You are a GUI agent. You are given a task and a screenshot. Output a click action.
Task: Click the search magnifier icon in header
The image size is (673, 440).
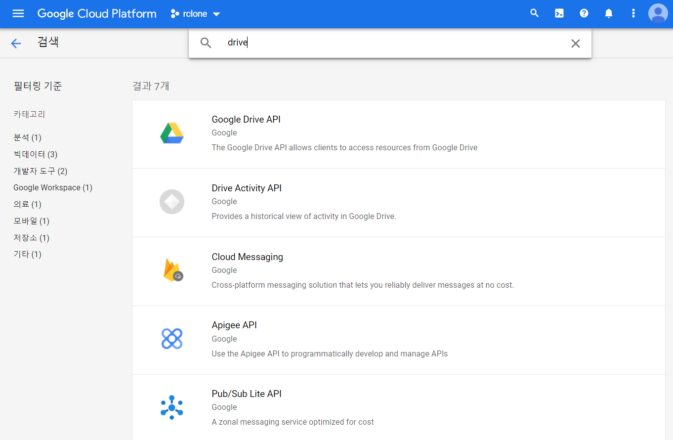coord(534,14)
